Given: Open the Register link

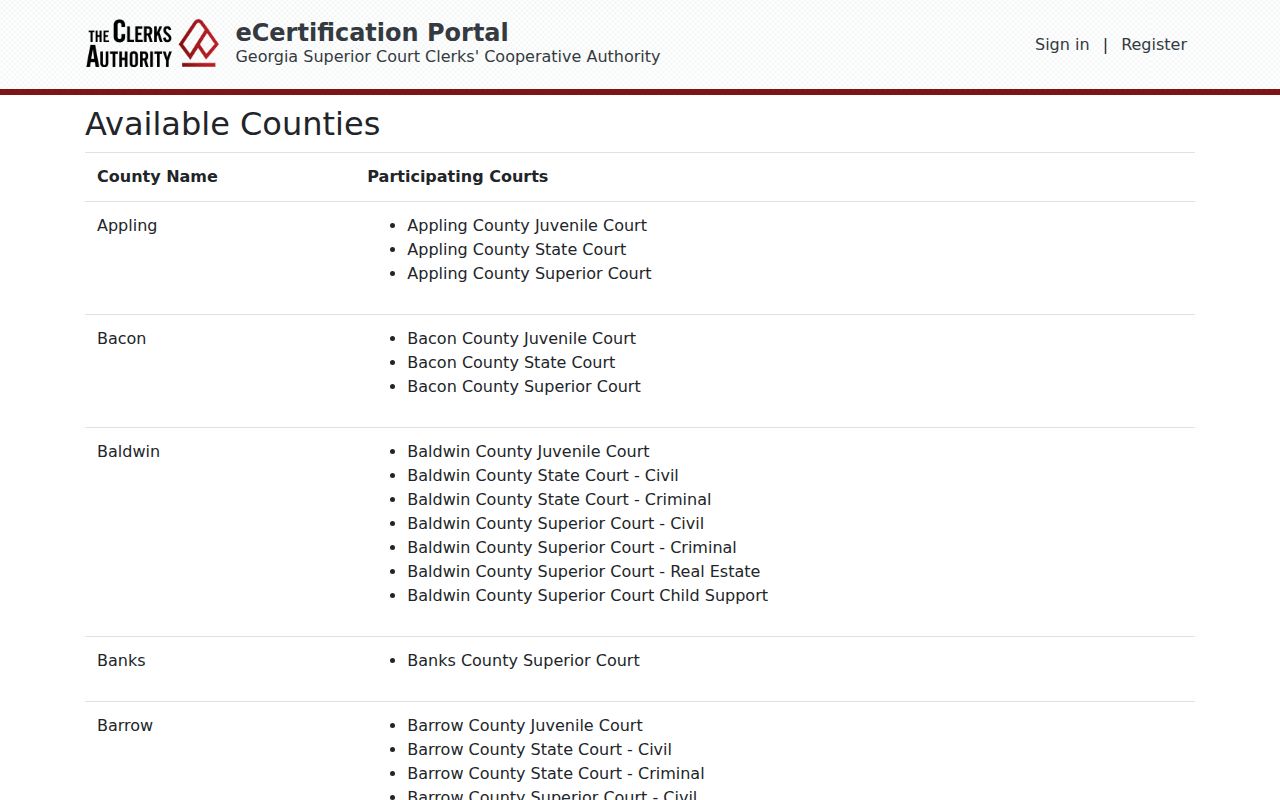Looking at the screenshot, I should (1154, 44).
